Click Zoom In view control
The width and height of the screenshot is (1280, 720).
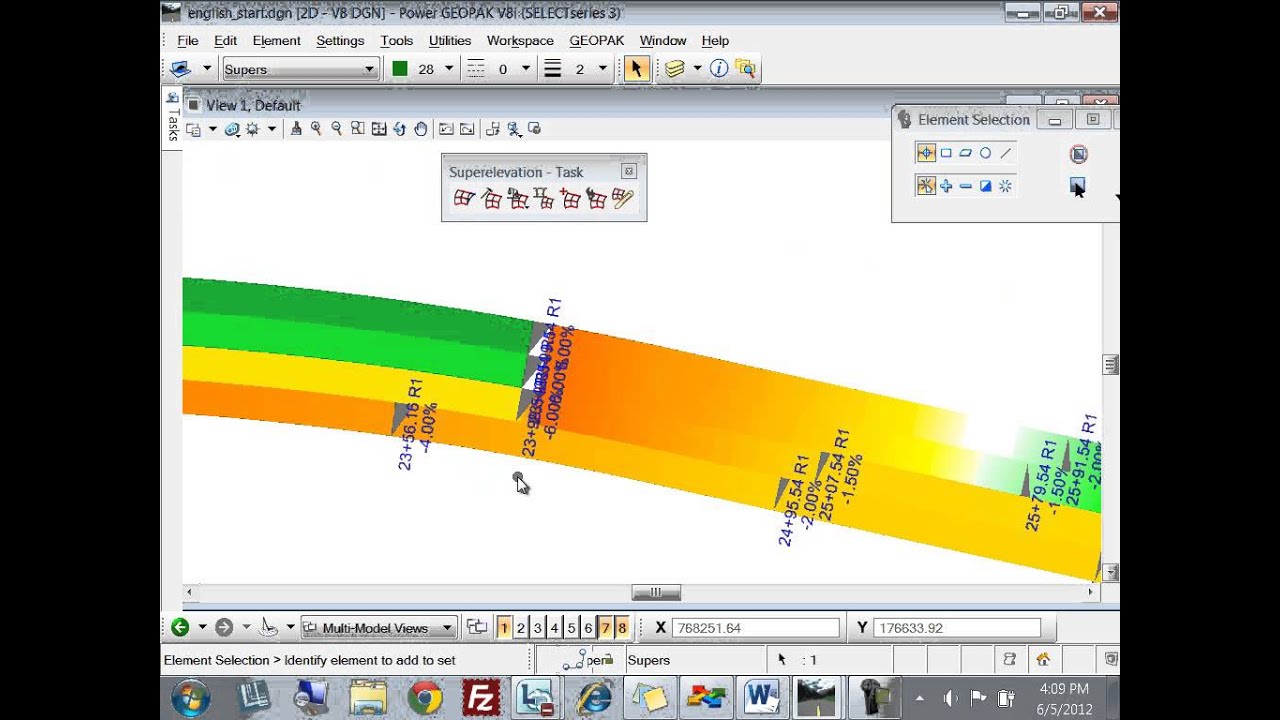[x=316, y=129]
